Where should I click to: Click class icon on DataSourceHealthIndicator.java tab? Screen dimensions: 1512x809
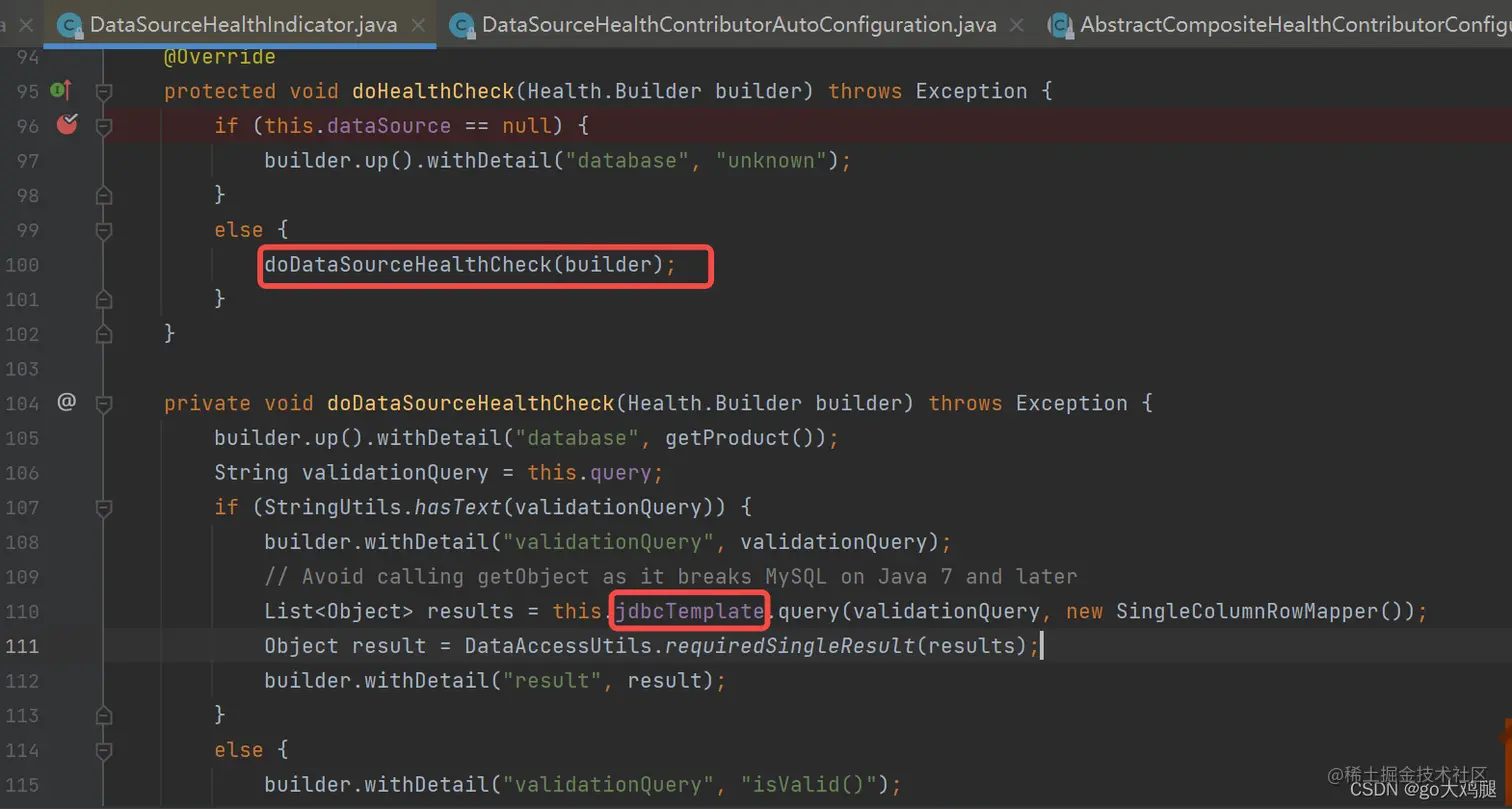[x=70, y=25]
